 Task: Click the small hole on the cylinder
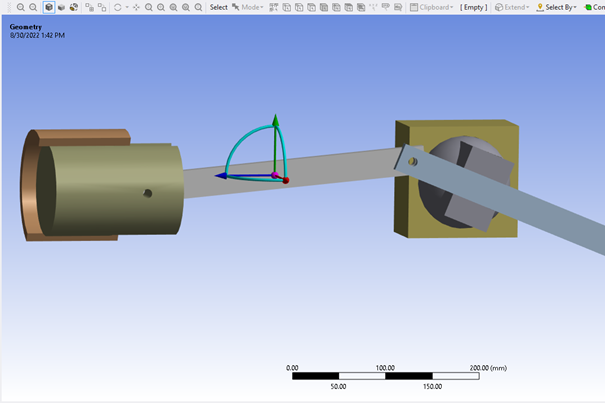tap(147, 193)
